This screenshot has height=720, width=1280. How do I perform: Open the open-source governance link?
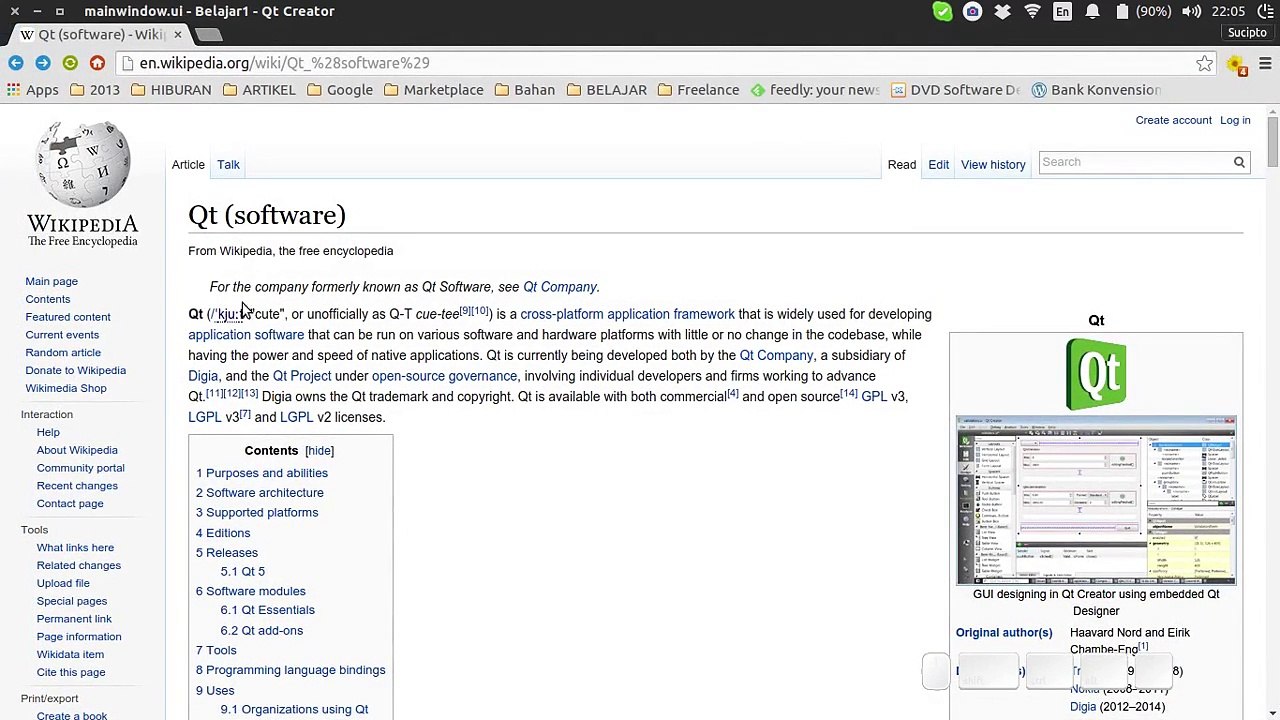pos(444,376)
